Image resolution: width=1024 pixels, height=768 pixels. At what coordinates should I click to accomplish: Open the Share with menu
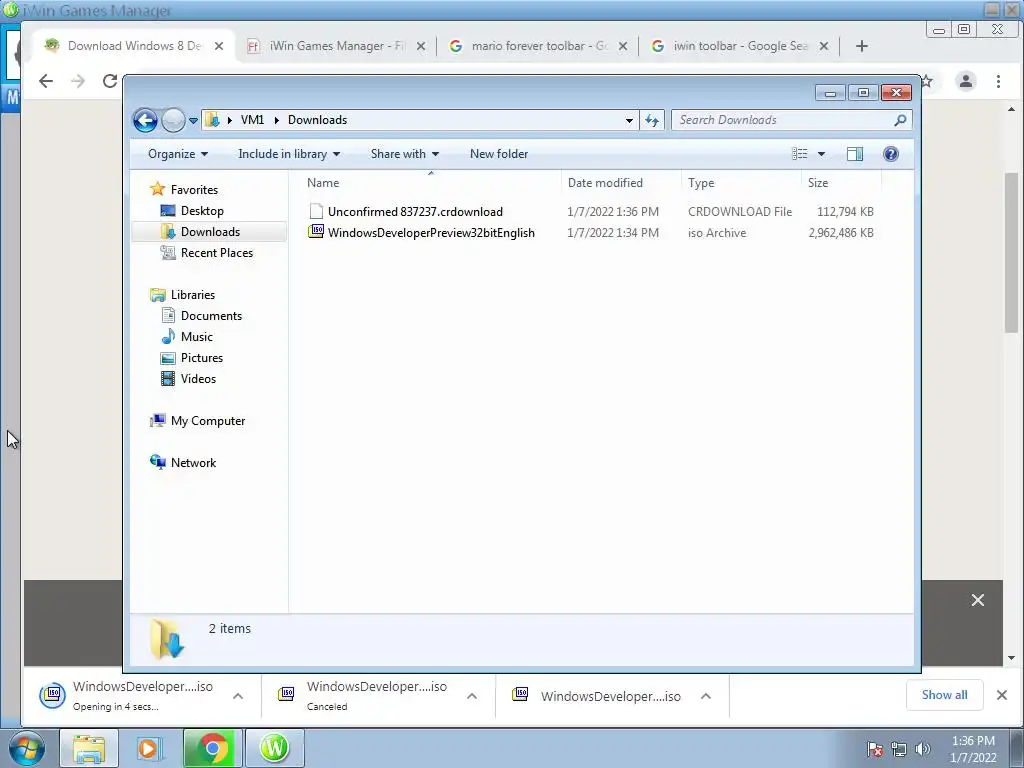click(405, 154)
